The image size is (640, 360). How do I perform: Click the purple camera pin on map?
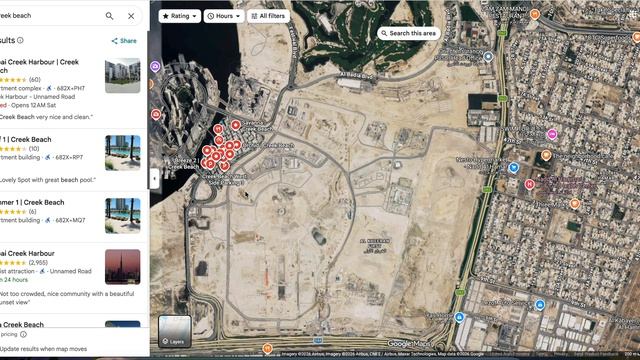[x=155, y=67]
